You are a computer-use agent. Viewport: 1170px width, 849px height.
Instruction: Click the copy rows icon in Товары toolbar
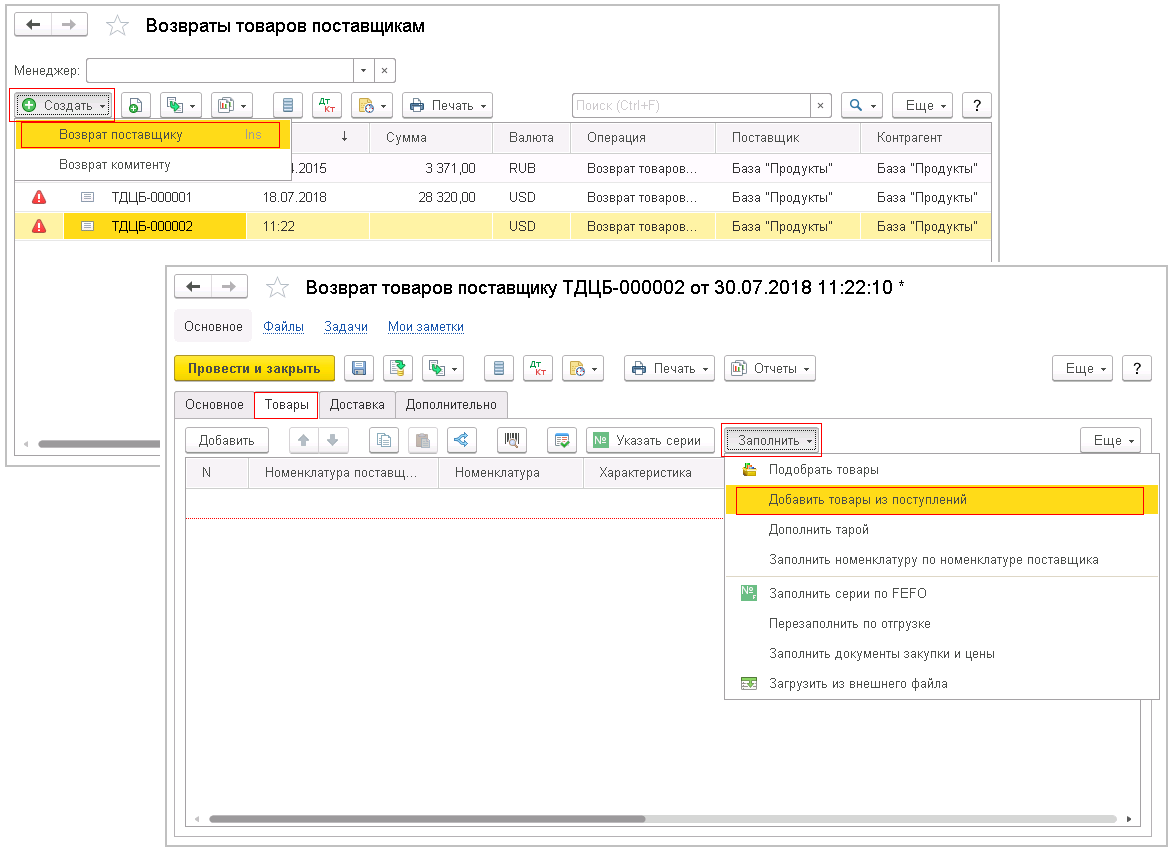tap(384, 440)
